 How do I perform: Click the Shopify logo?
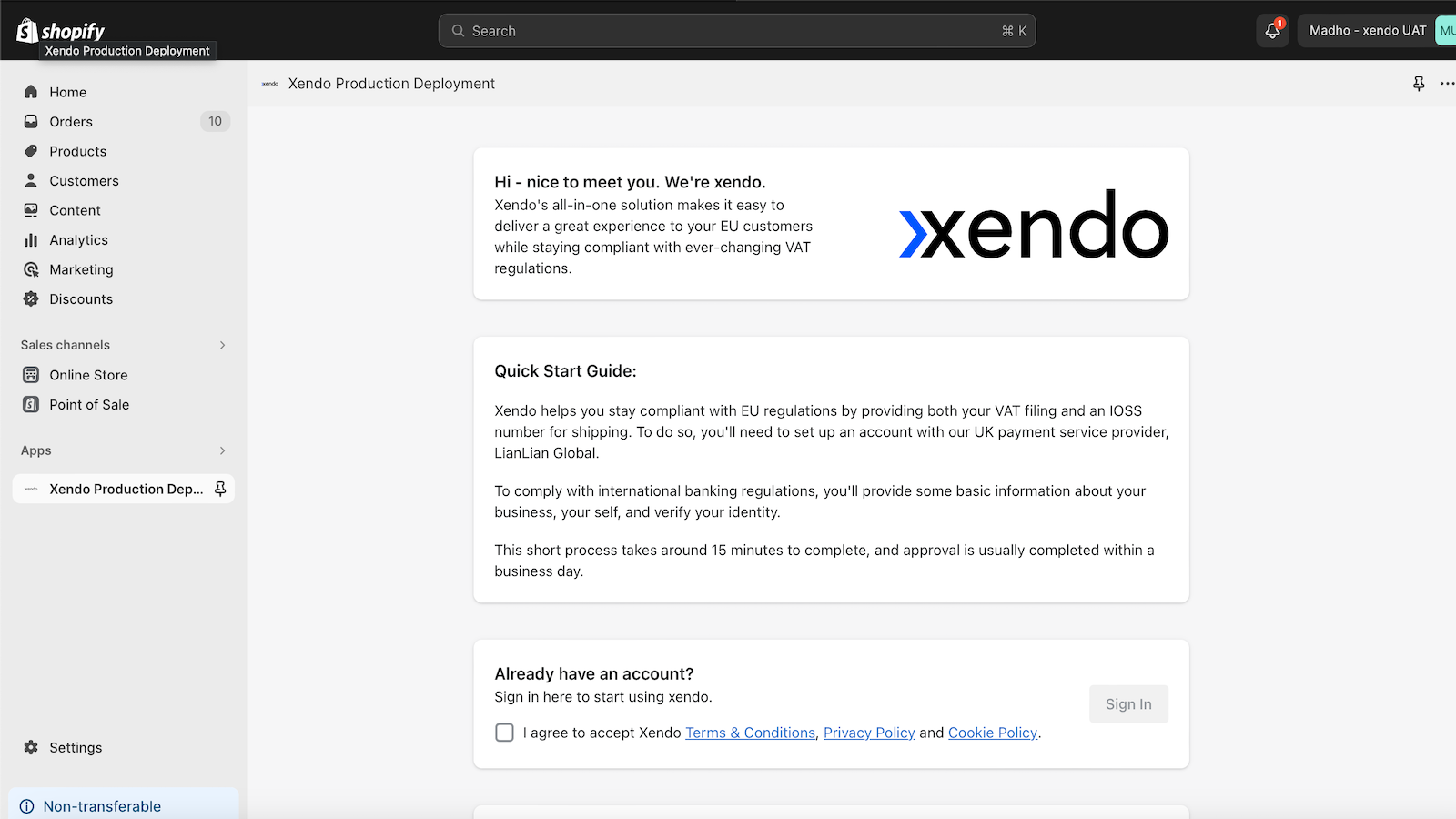[x=60, y=31]
